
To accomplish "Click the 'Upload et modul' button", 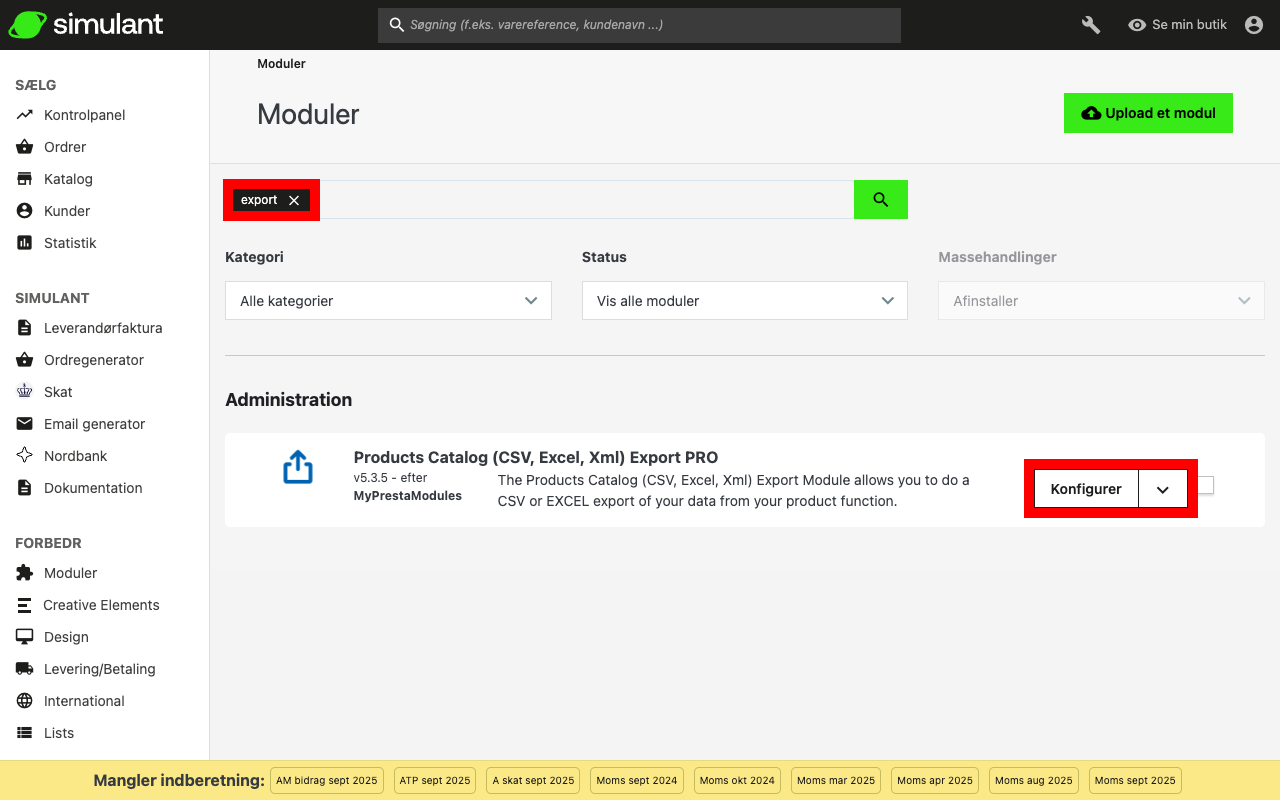I will (1148, 113).
